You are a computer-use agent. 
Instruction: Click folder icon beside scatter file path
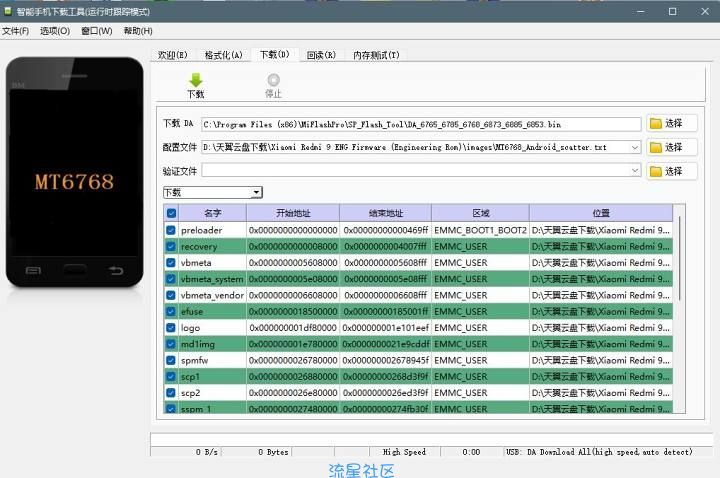(x=656, y=147)
